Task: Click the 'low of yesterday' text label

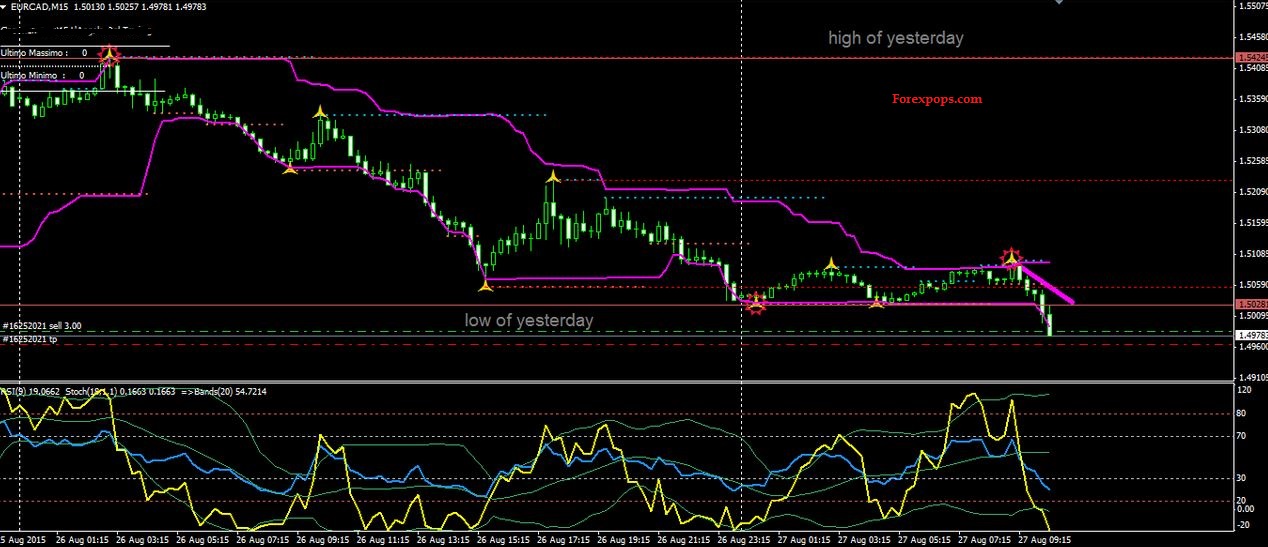Action: click(529, 320)
